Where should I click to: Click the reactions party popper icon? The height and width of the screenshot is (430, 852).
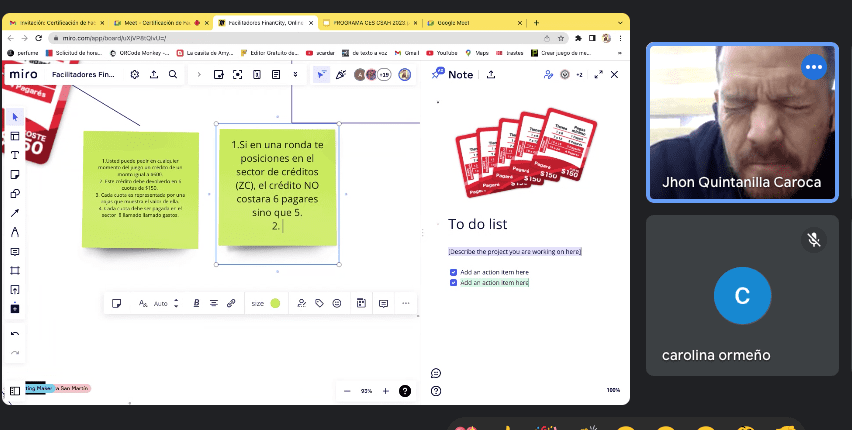click(x=341, y=74)
